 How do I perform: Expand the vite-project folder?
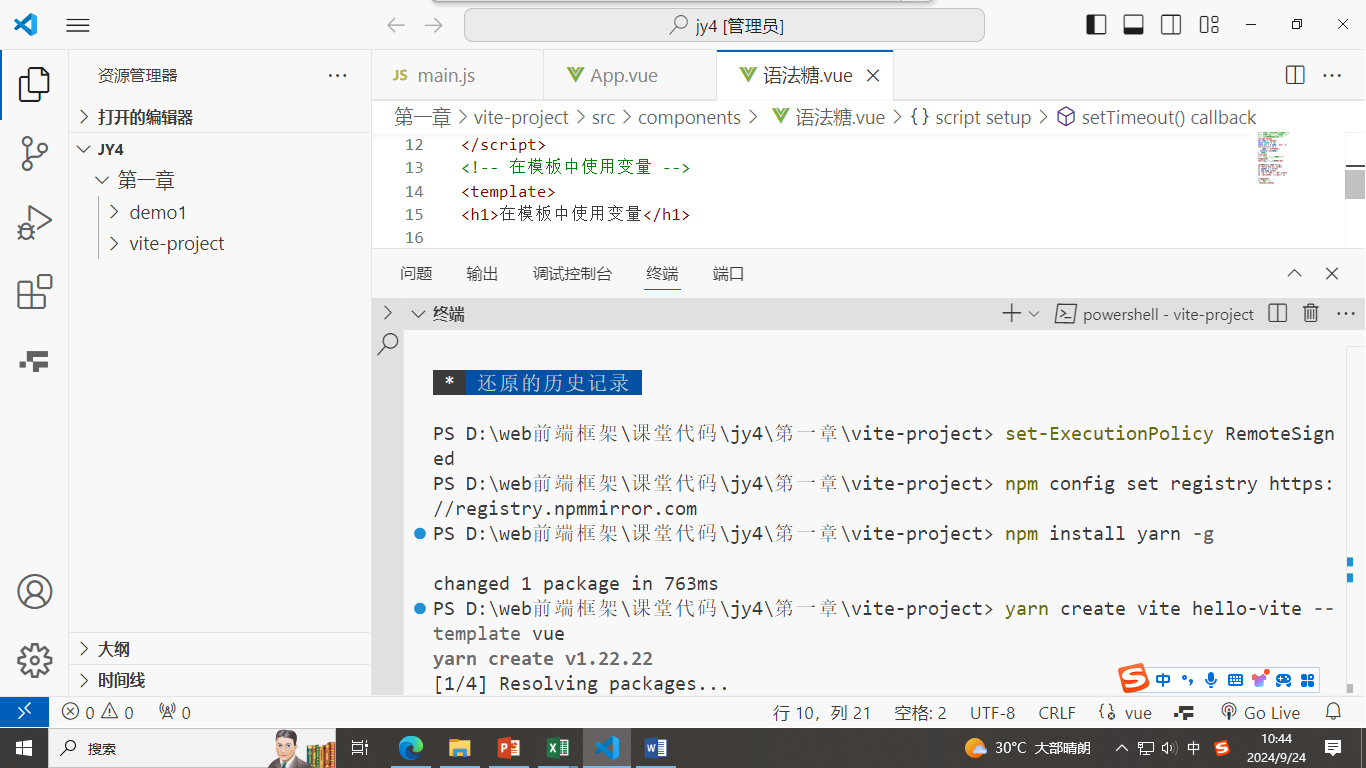(x=220, y=243)
